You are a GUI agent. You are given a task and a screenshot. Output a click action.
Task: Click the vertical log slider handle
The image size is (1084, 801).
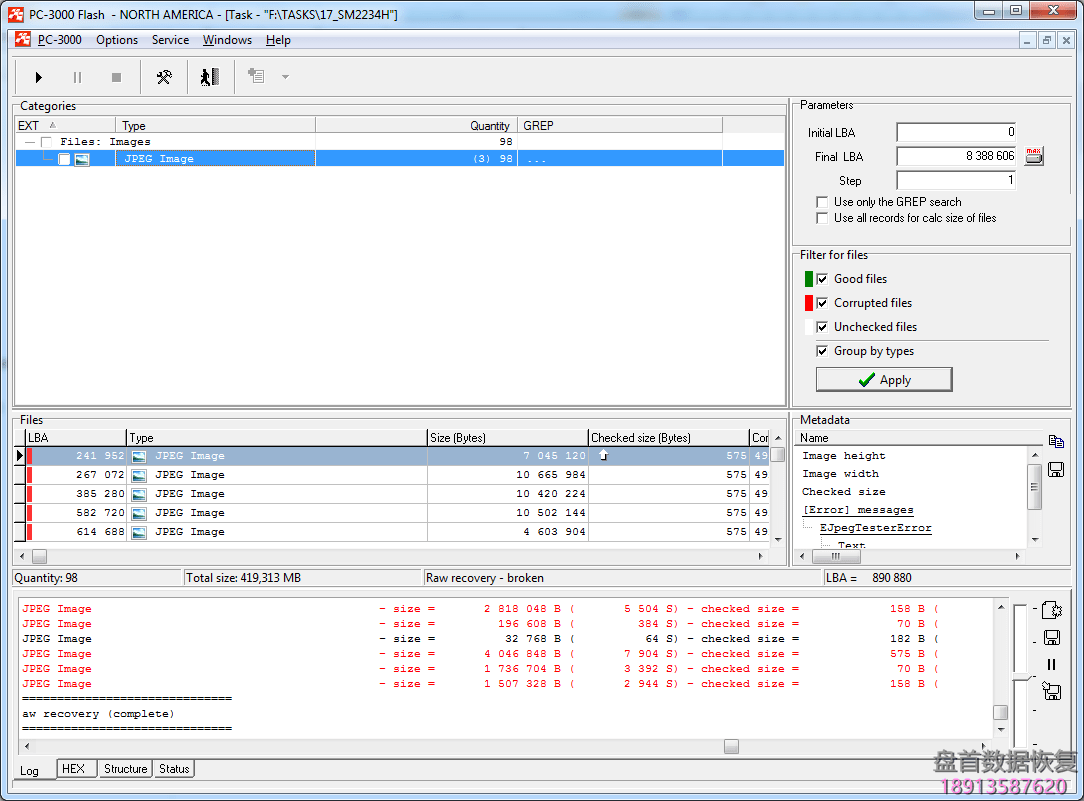(1021, 676)
